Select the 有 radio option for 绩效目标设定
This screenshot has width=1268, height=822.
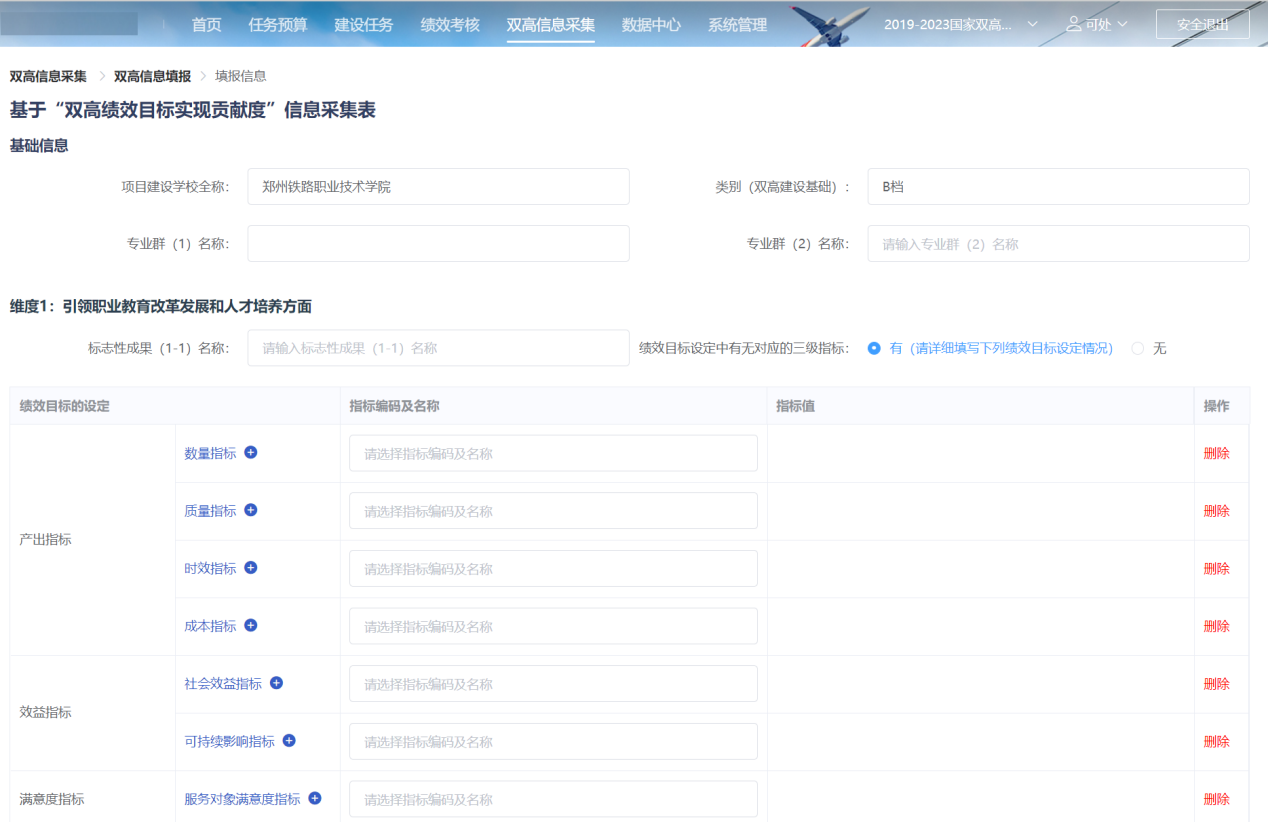point(873,348)
